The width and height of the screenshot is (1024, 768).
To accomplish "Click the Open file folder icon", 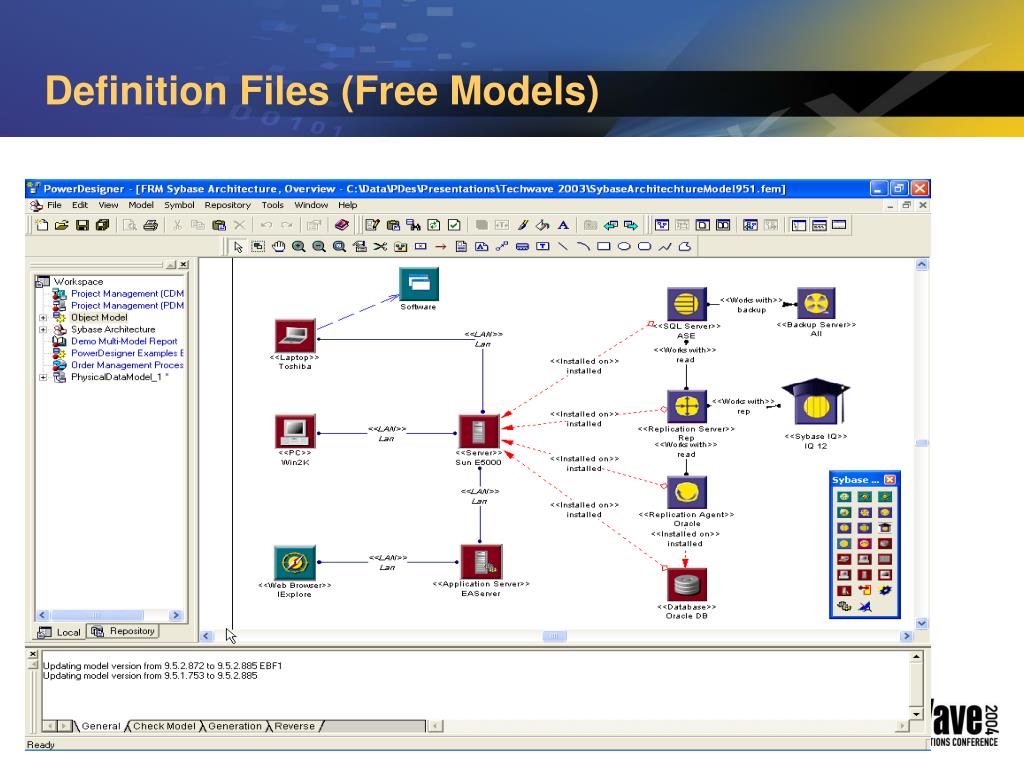I will pos(61,225).
